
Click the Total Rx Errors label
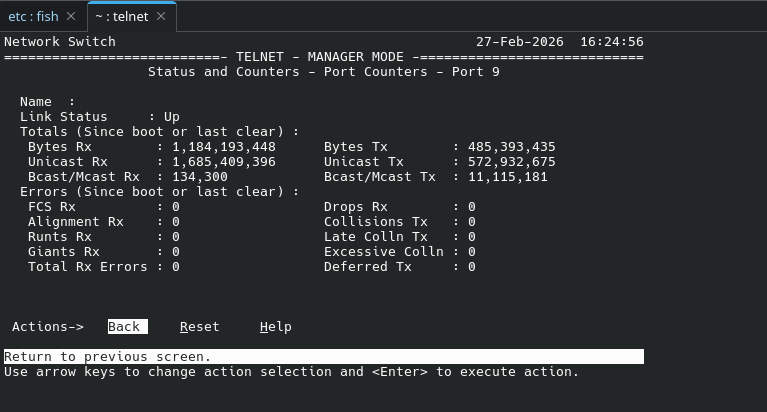tap(88, 267)
